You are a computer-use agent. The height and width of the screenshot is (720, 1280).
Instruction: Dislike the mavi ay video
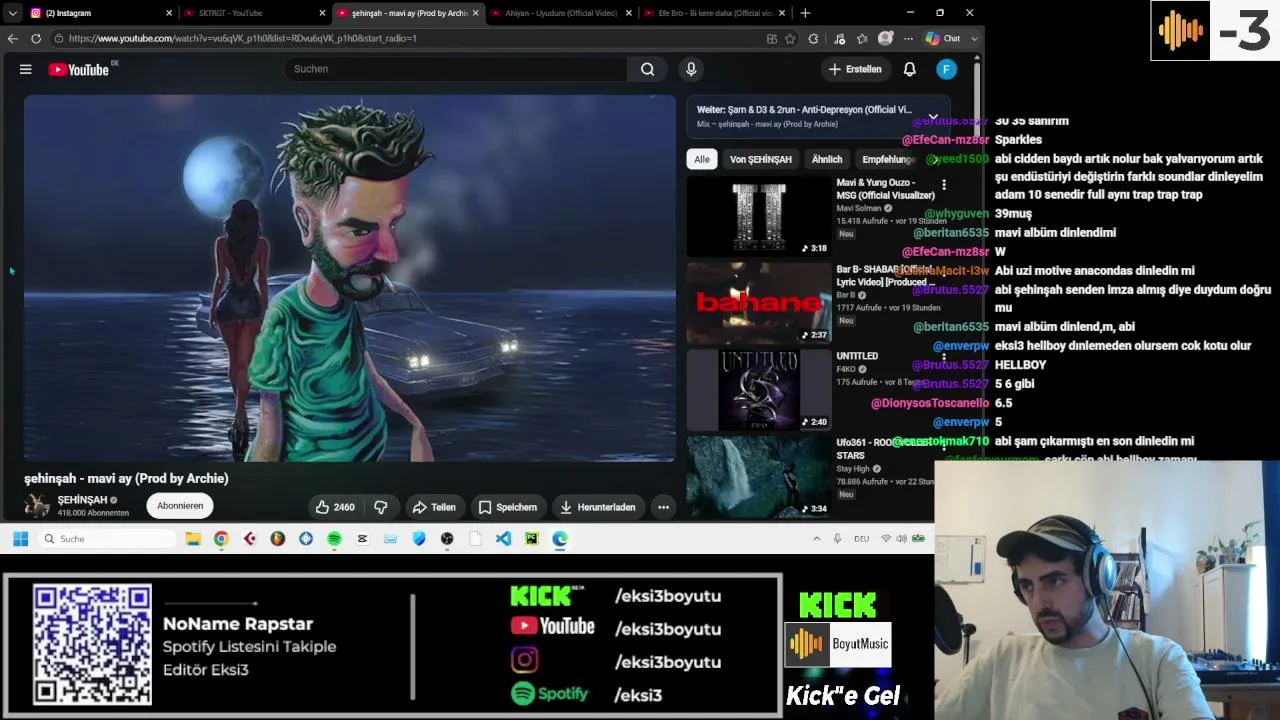380,507
